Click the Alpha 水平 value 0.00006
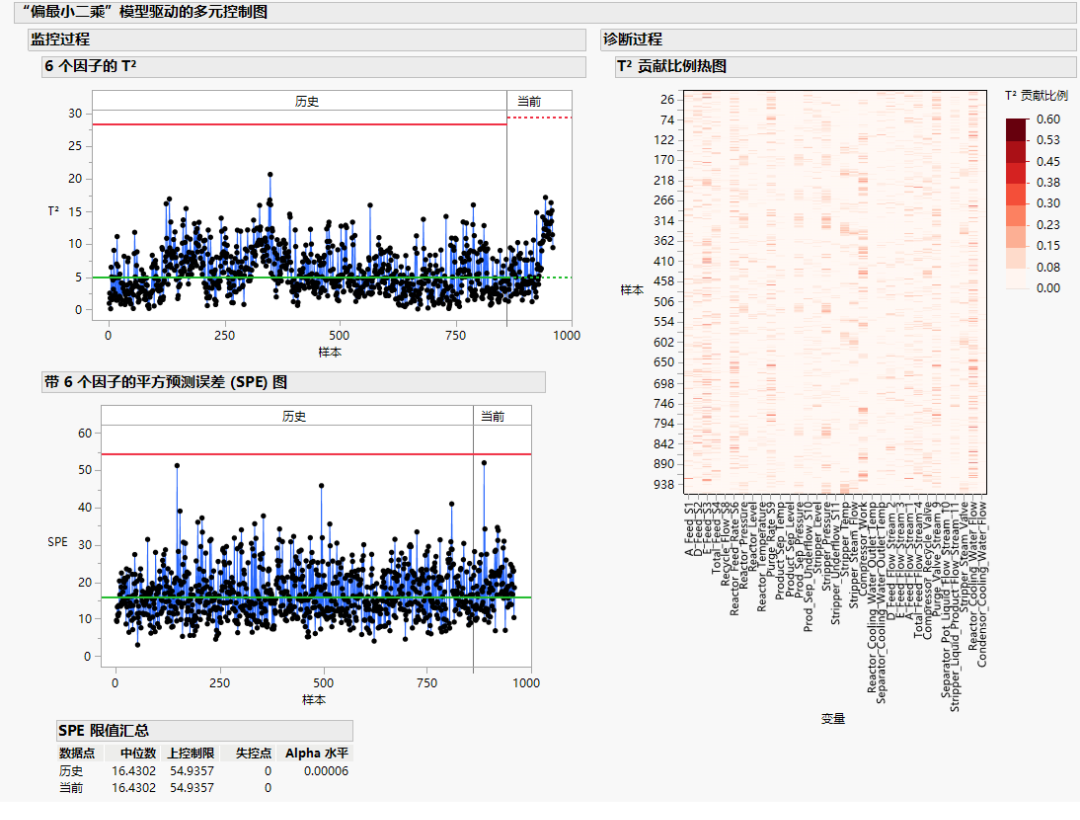The width and height of the screenshot is (1080, 820). point(326,770)
